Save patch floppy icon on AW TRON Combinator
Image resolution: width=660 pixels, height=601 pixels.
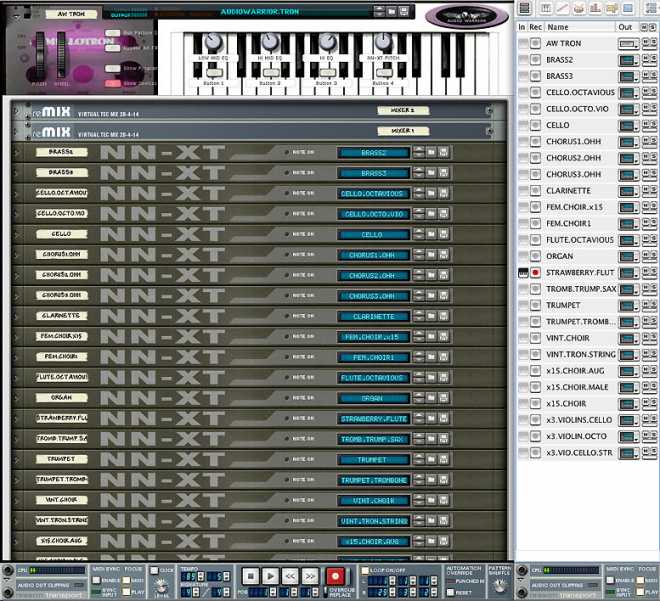(403, 11)
